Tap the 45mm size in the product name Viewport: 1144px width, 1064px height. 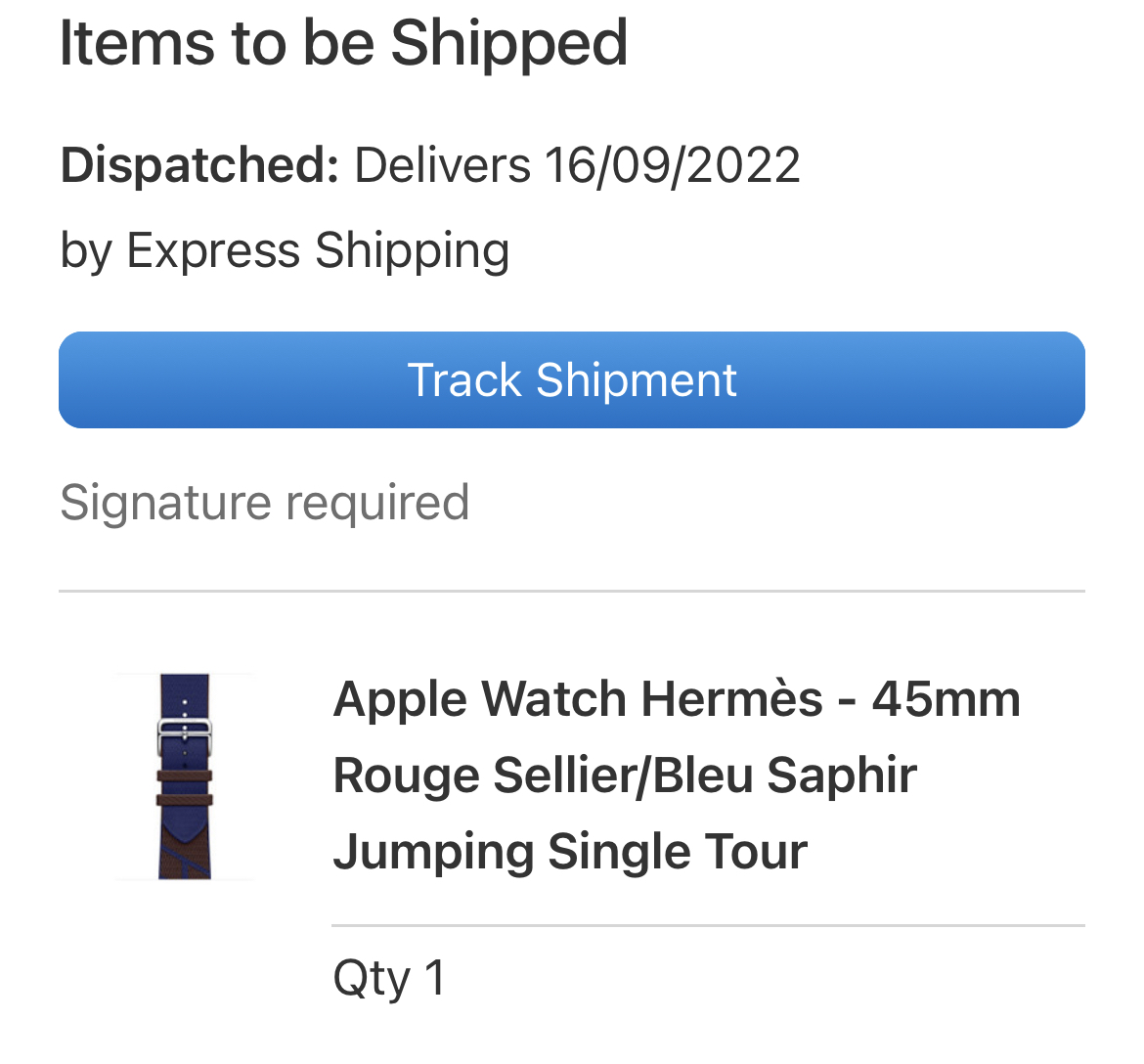[x=946, y=699]
